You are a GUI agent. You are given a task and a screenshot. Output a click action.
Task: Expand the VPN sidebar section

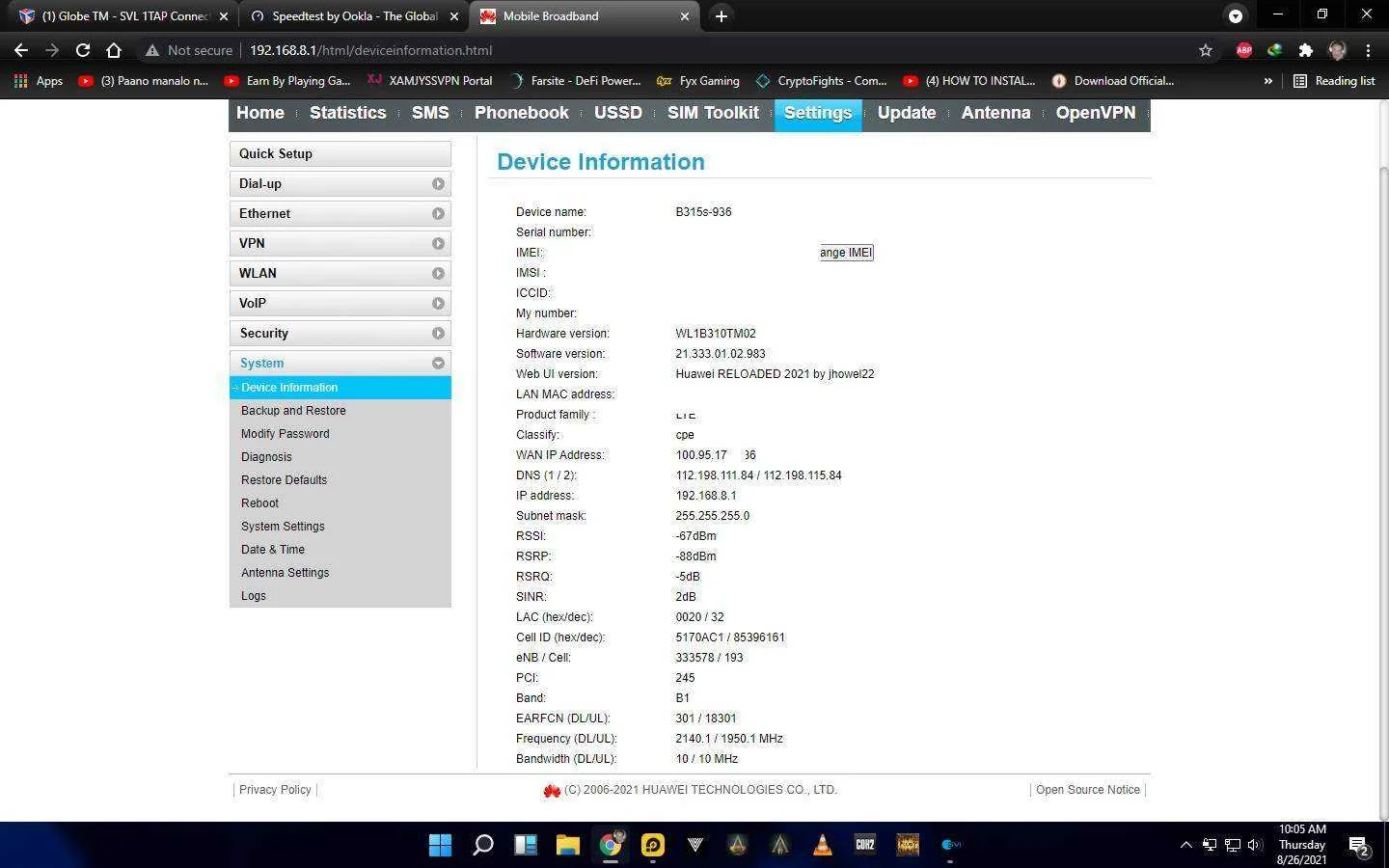340,243
